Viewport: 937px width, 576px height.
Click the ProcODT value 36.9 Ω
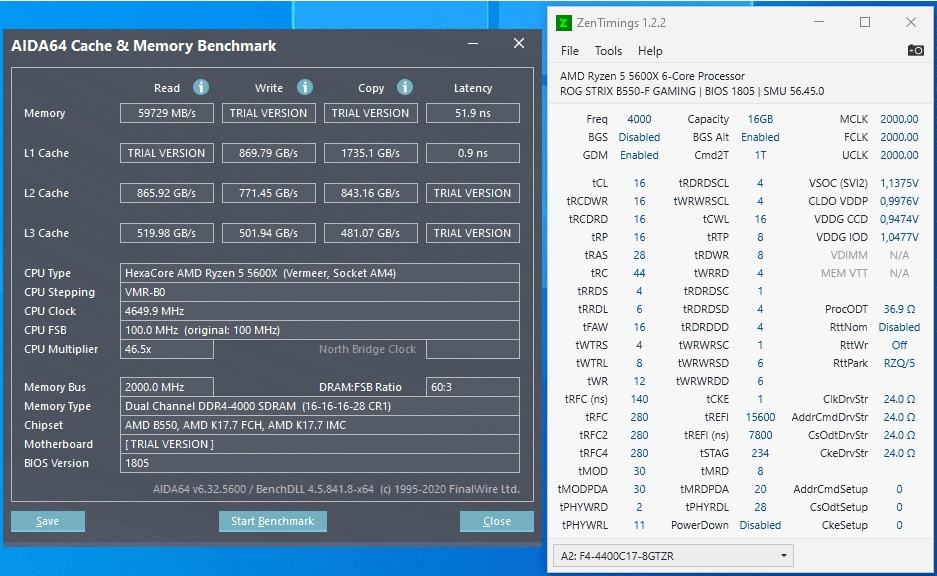coord(899,309)
